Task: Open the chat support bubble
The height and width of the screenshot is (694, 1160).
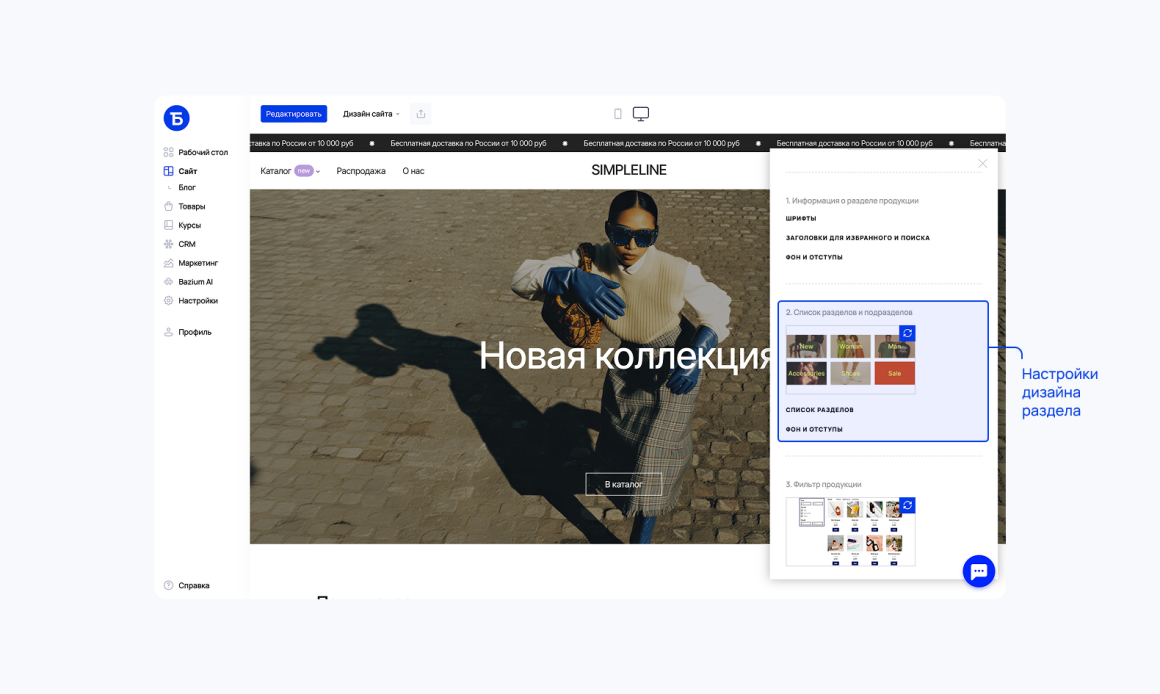Action: 979,571
